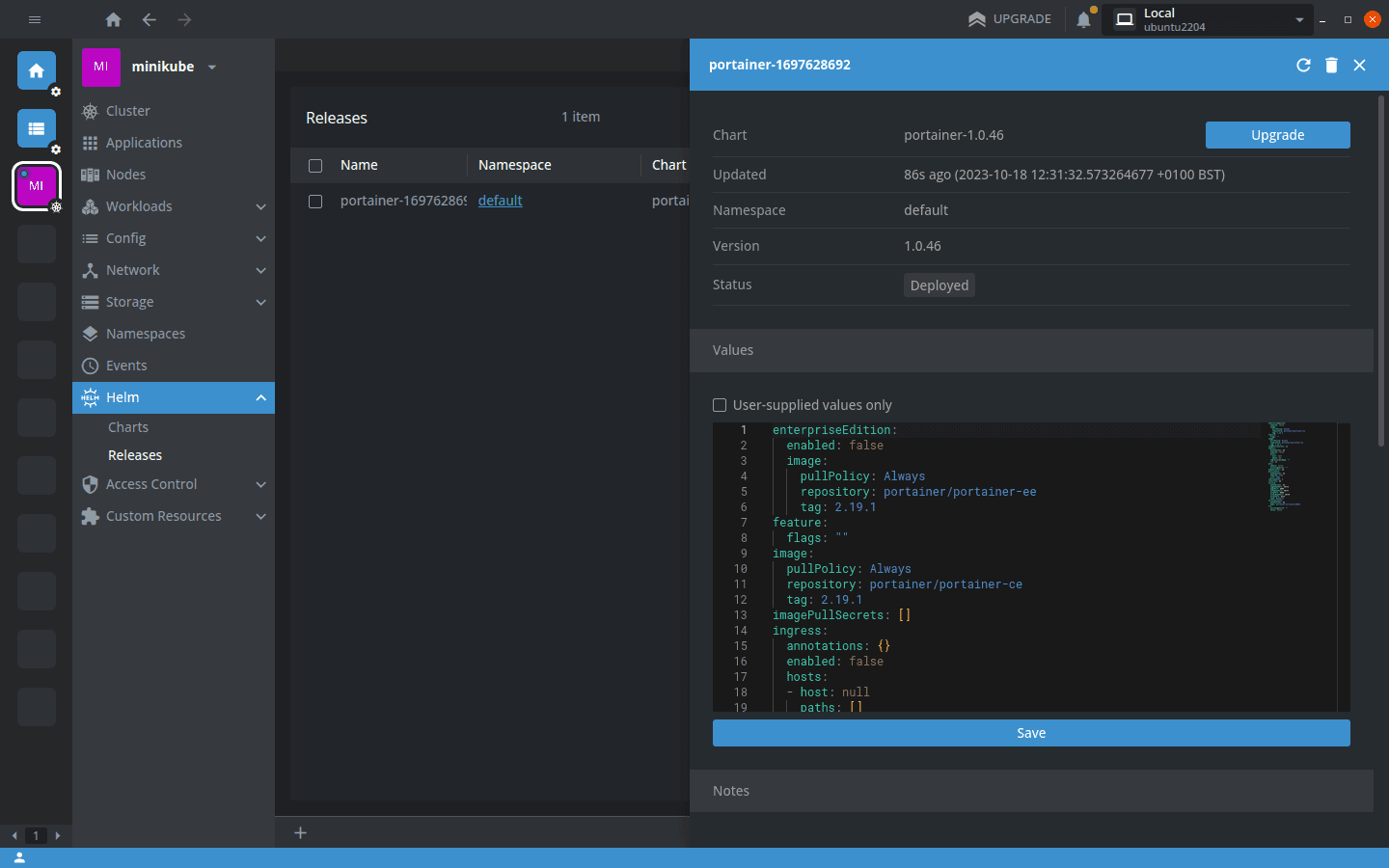Click the Events clock icon
The image size is (1389, 868).
tap(90, 366)
